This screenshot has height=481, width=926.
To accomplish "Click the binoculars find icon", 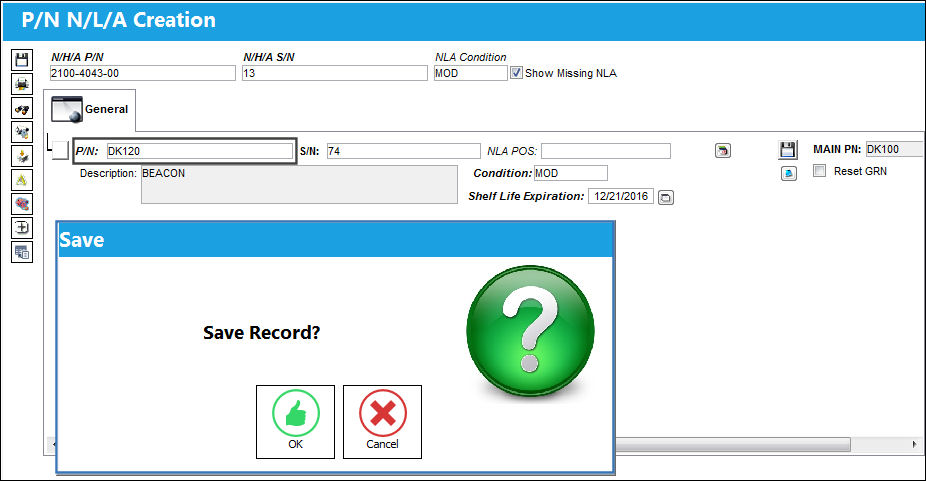I will pyautogui.click(x=22, y=108).
